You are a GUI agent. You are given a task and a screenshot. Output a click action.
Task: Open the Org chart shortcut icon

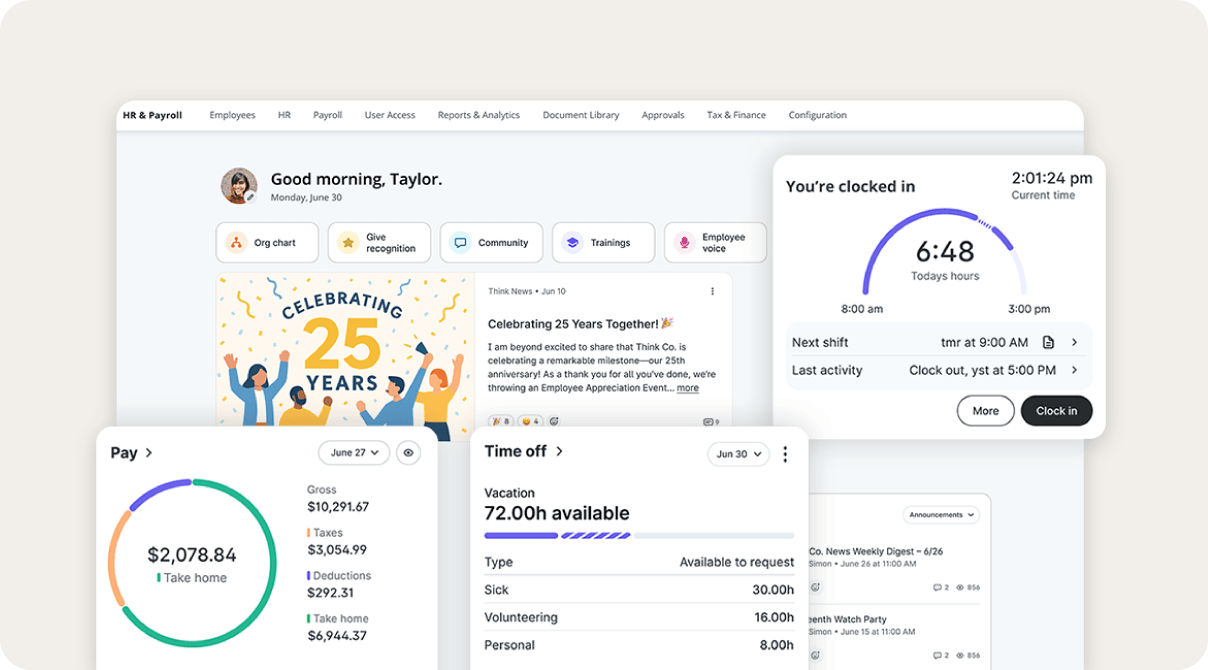click(236, 243)
